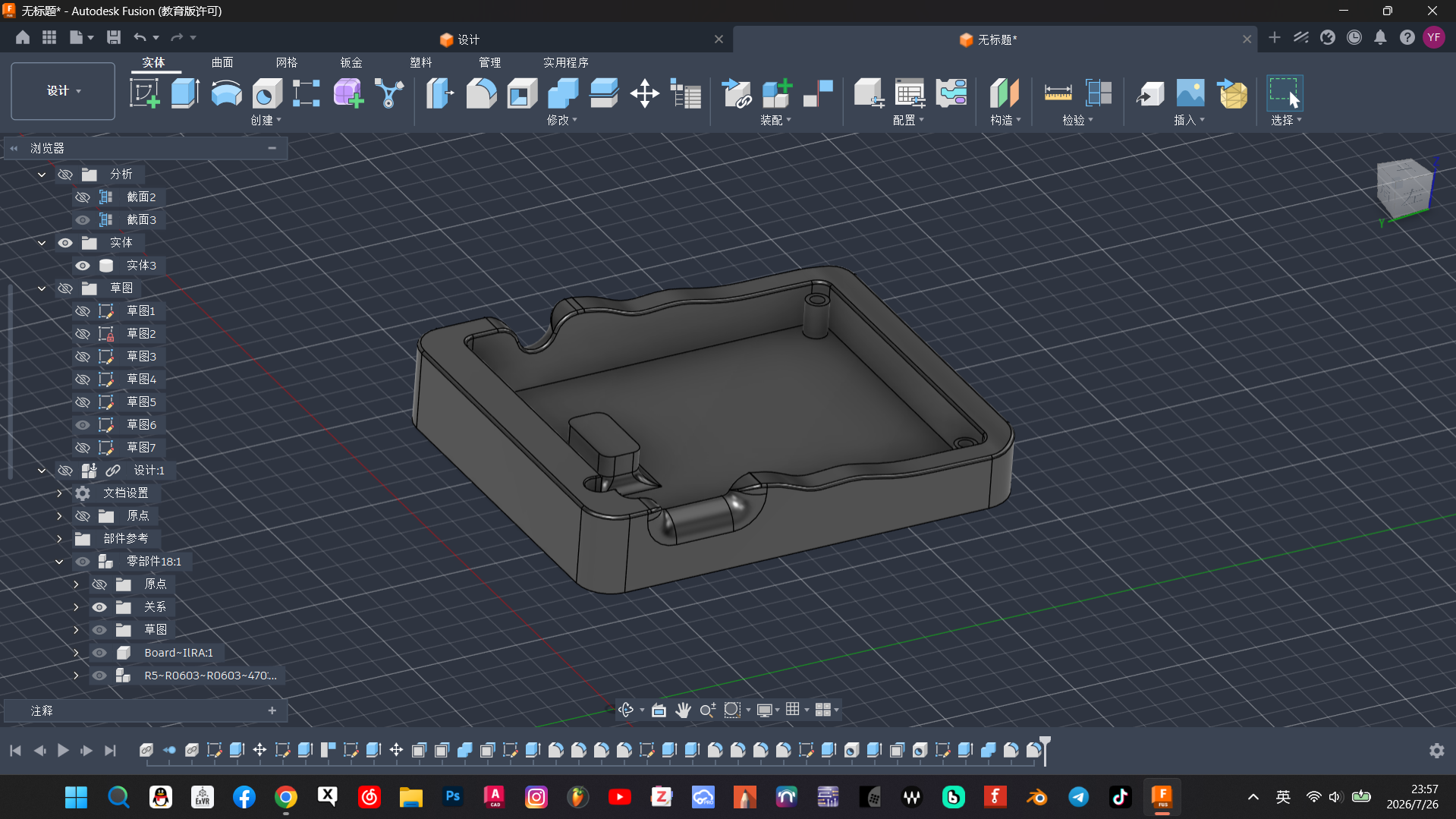Click the Orbit navigation tool
Screen dimensions: 1456x819
(626, 710)
